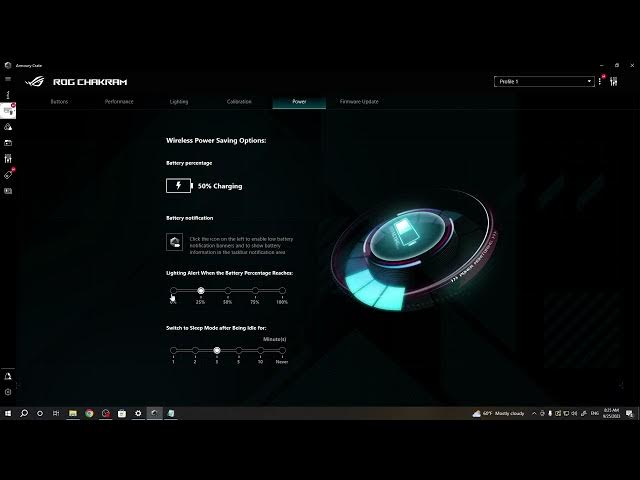Open Cortana circle on the taskbar
This screenshot has height=480, width=640.
coord(40,413)
